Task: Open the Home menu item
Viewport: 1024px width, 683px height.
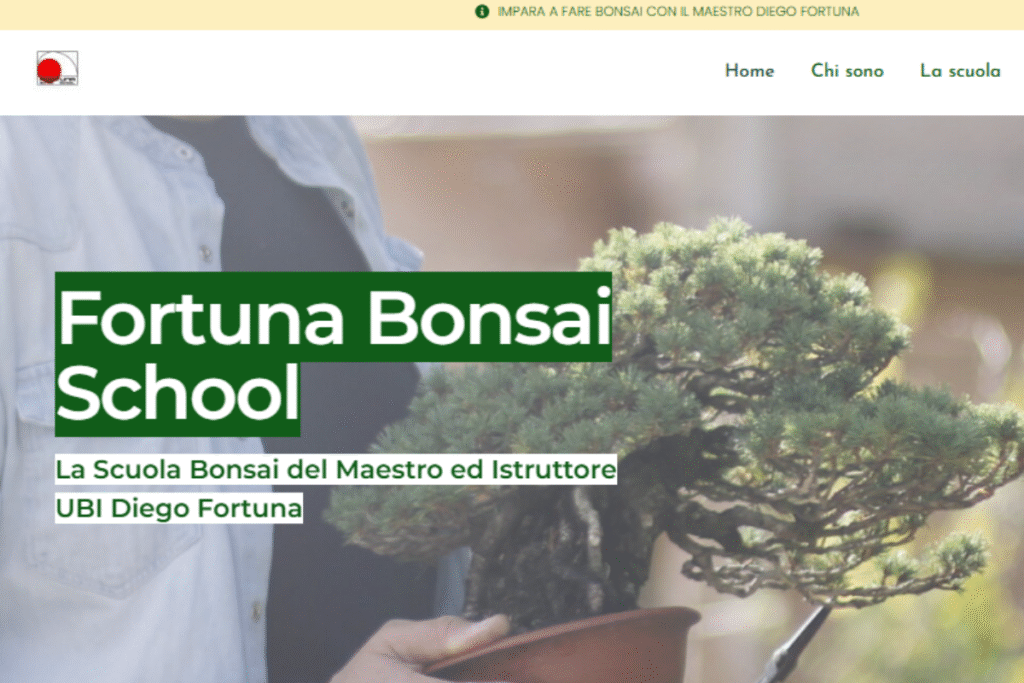Action: coord(749,71)
